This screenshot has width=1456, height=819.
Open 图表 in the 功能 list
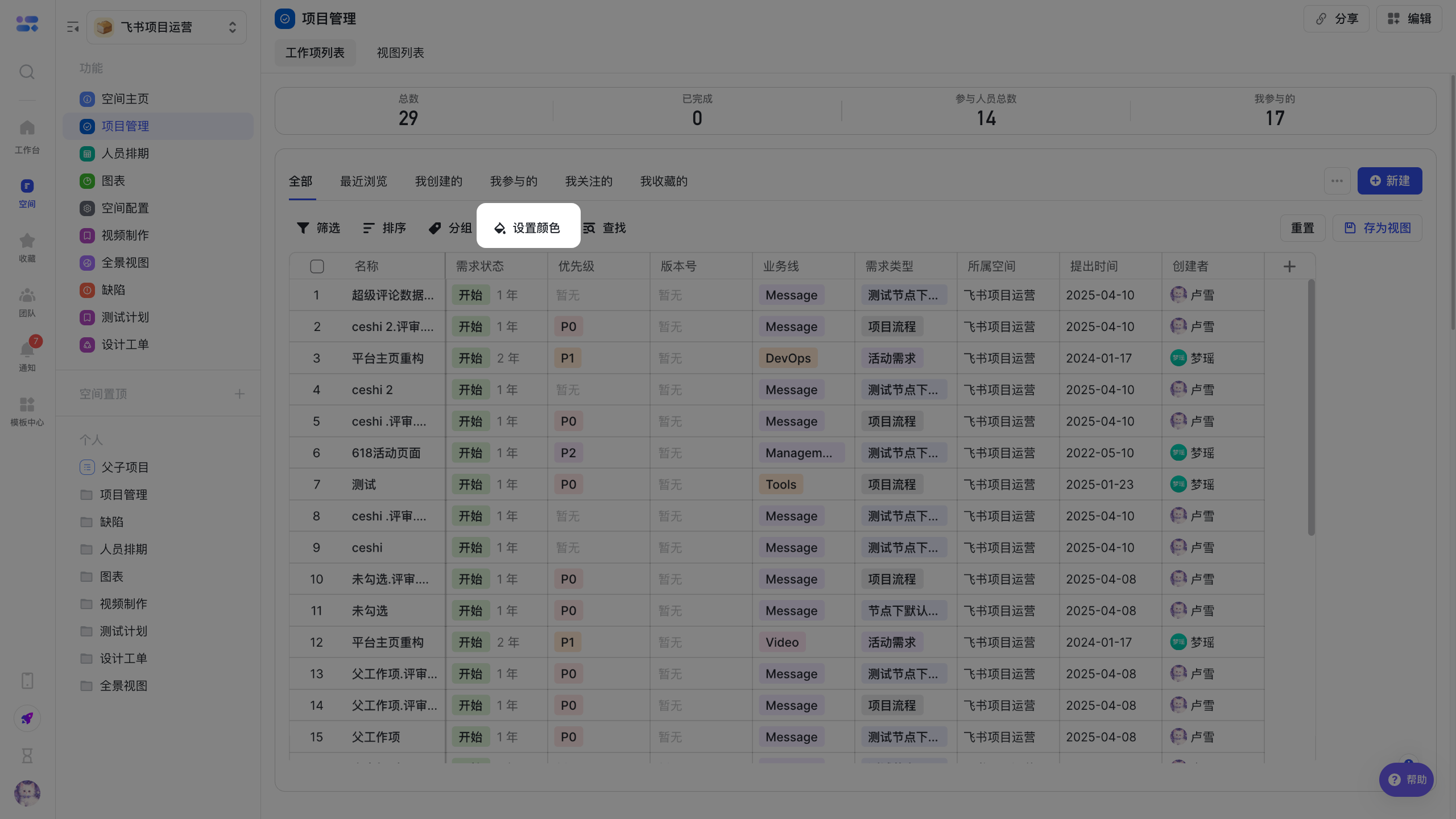click(x=158, y=181)
